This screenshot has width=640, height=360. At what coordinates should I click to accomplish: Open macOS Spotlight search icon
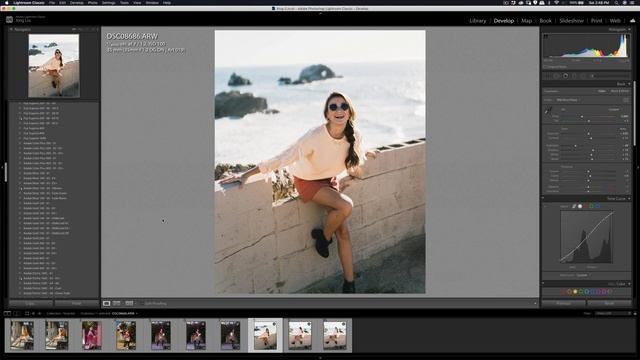coord(616,3)
